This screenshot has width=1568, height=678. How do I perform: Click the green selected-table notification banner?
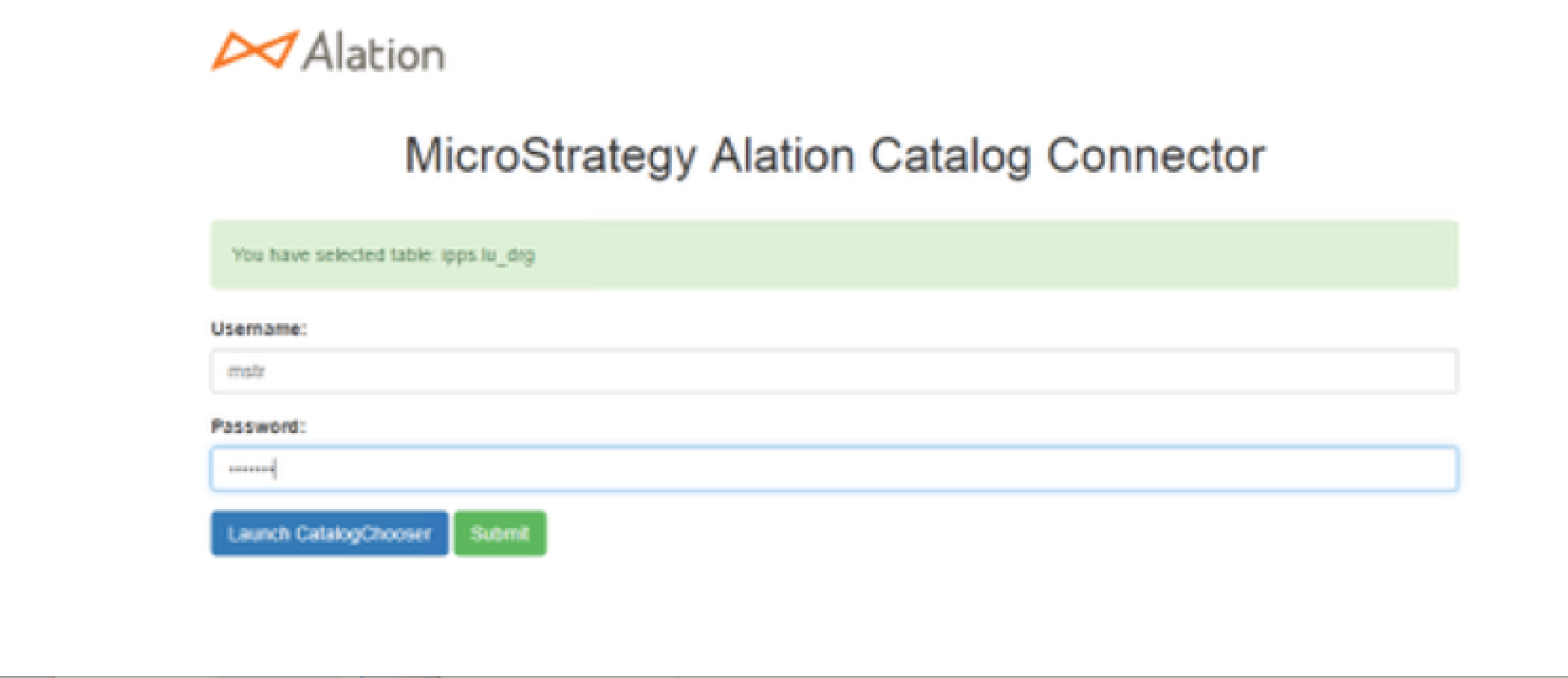pos(833,254)
